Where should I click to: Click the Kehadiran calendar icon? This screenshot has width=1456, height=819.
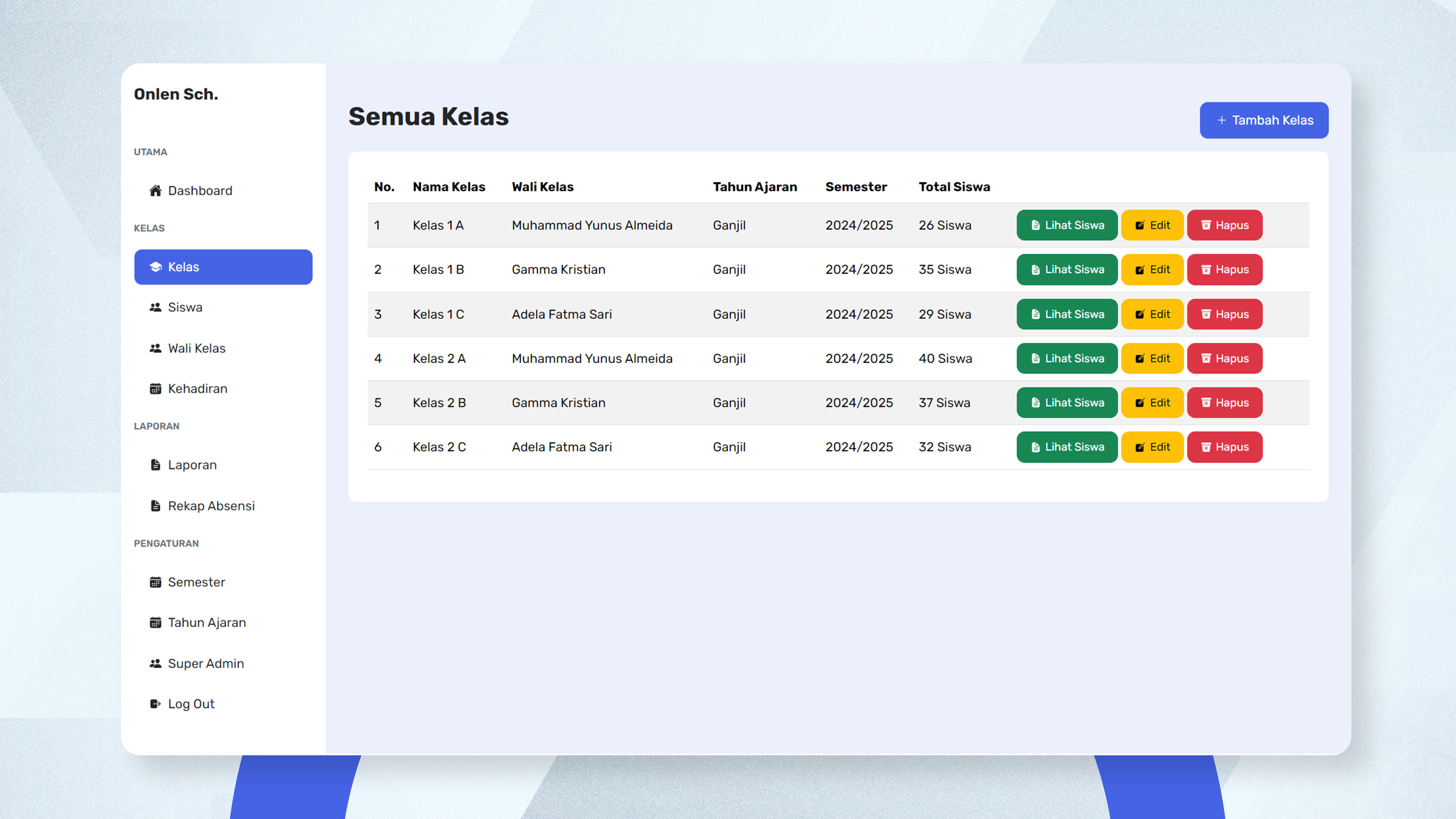click(x=155, y=389)
